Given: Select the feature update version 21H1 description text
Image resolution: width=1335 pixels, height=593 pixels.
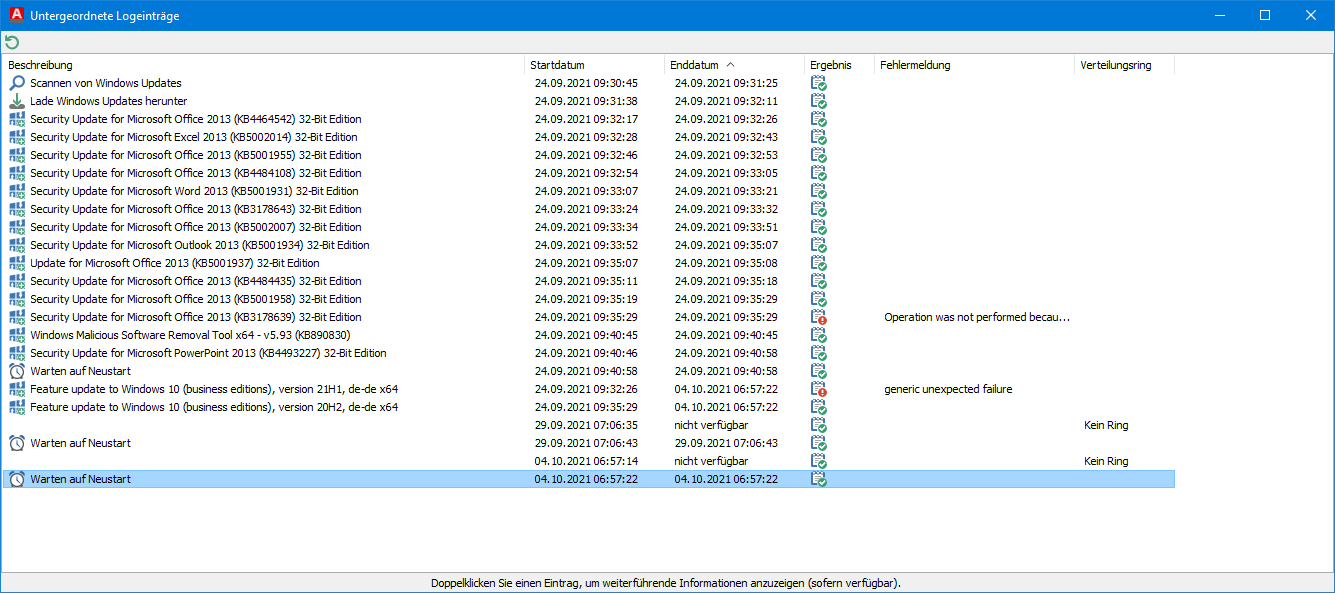Looking at the screenshot, I should click(x=214, y=389).
